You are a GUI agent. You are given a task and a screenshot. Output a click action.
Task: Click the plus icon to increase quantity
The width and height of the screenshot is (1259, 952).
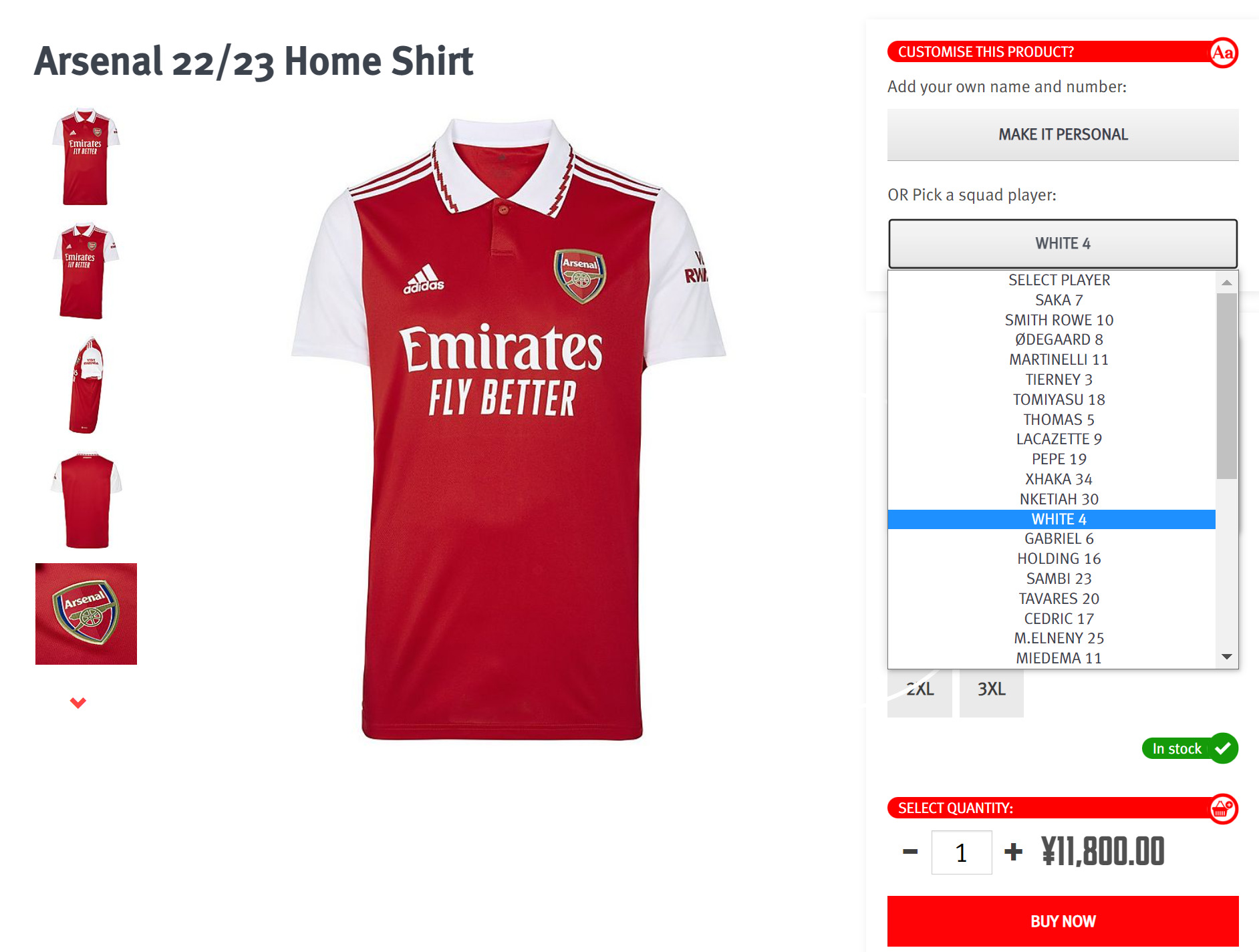point(1014,851)
